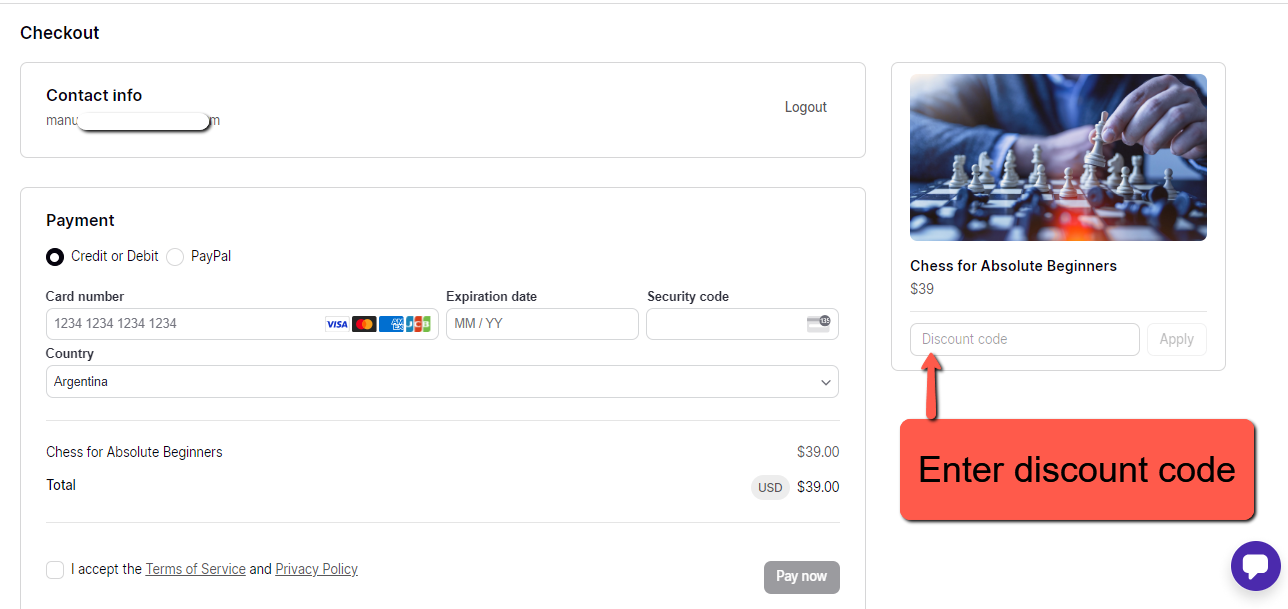The height and width of the screenshot is (609, 1288).
Task: Open the Privacy Policy link
Action: click(316, 569)
